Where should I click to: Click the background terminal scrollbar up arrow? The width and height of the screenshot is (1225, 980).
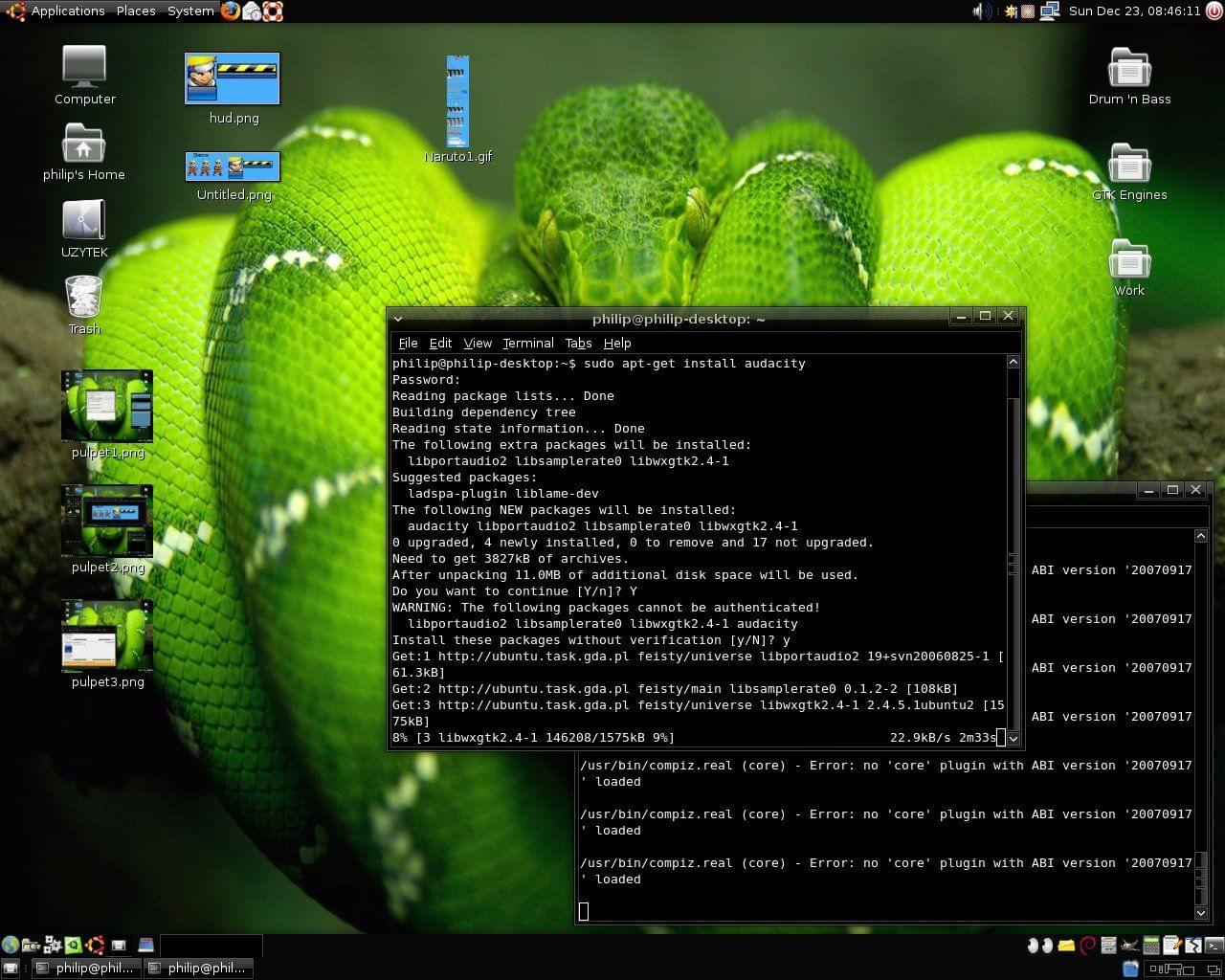pyautogui.click(x=1201, y=536)
